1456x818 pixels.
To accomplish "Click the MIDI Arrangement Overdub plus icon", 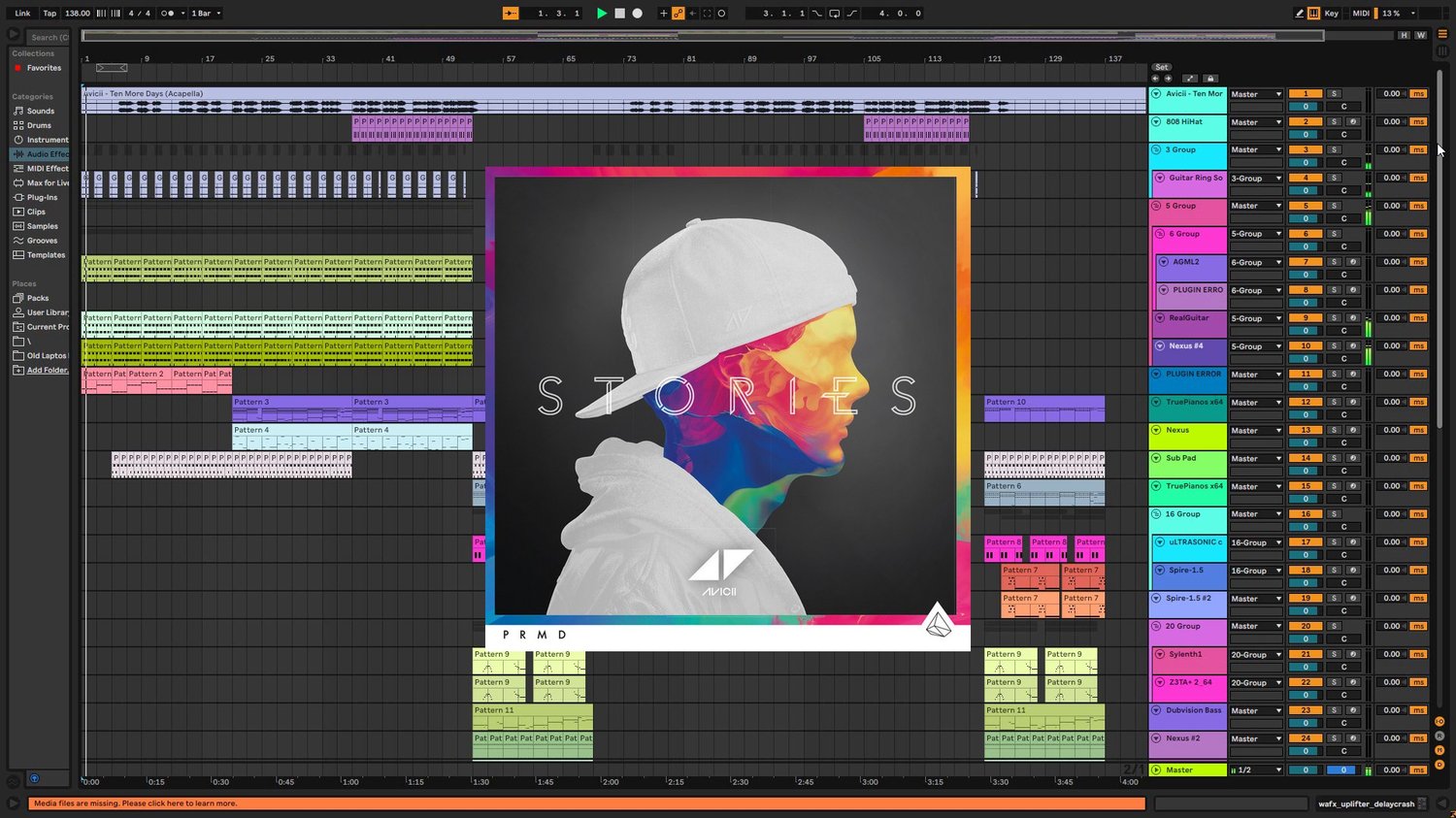I will click(664, 14).
